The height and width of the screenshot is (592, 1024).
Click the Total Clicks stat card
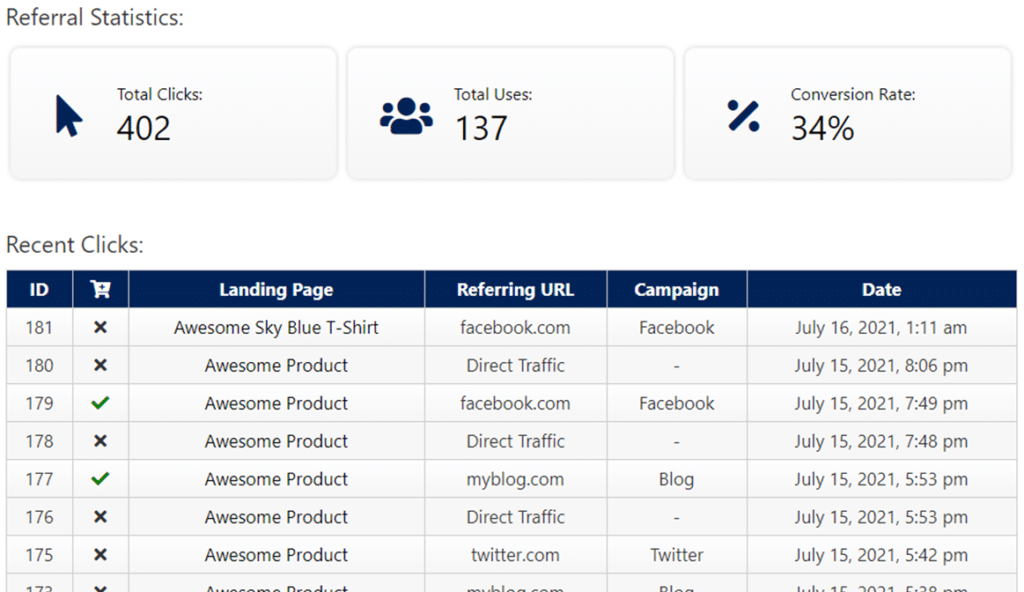click(172, 112)
